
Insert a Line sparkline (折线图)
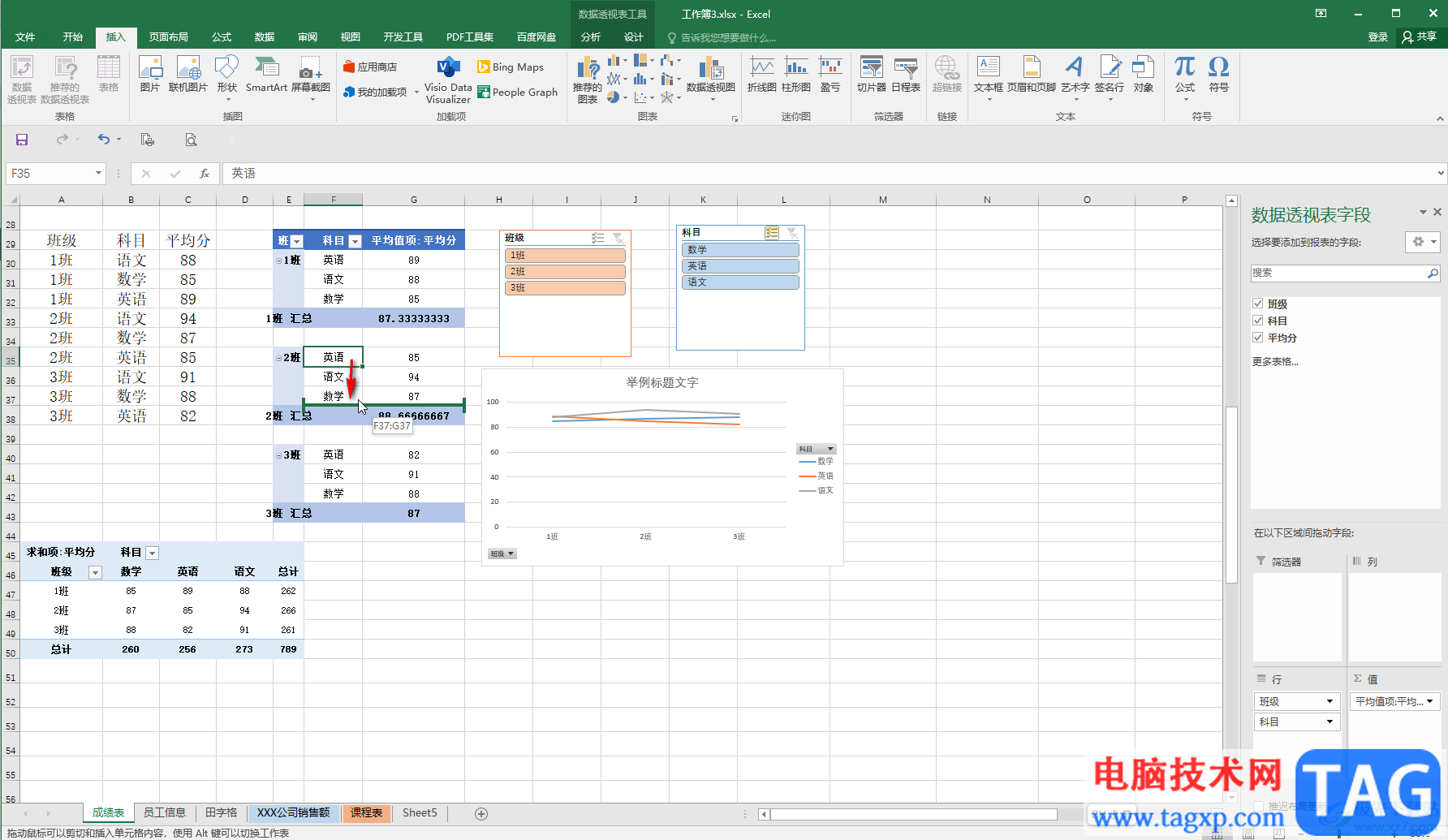[x=762, y=75]
